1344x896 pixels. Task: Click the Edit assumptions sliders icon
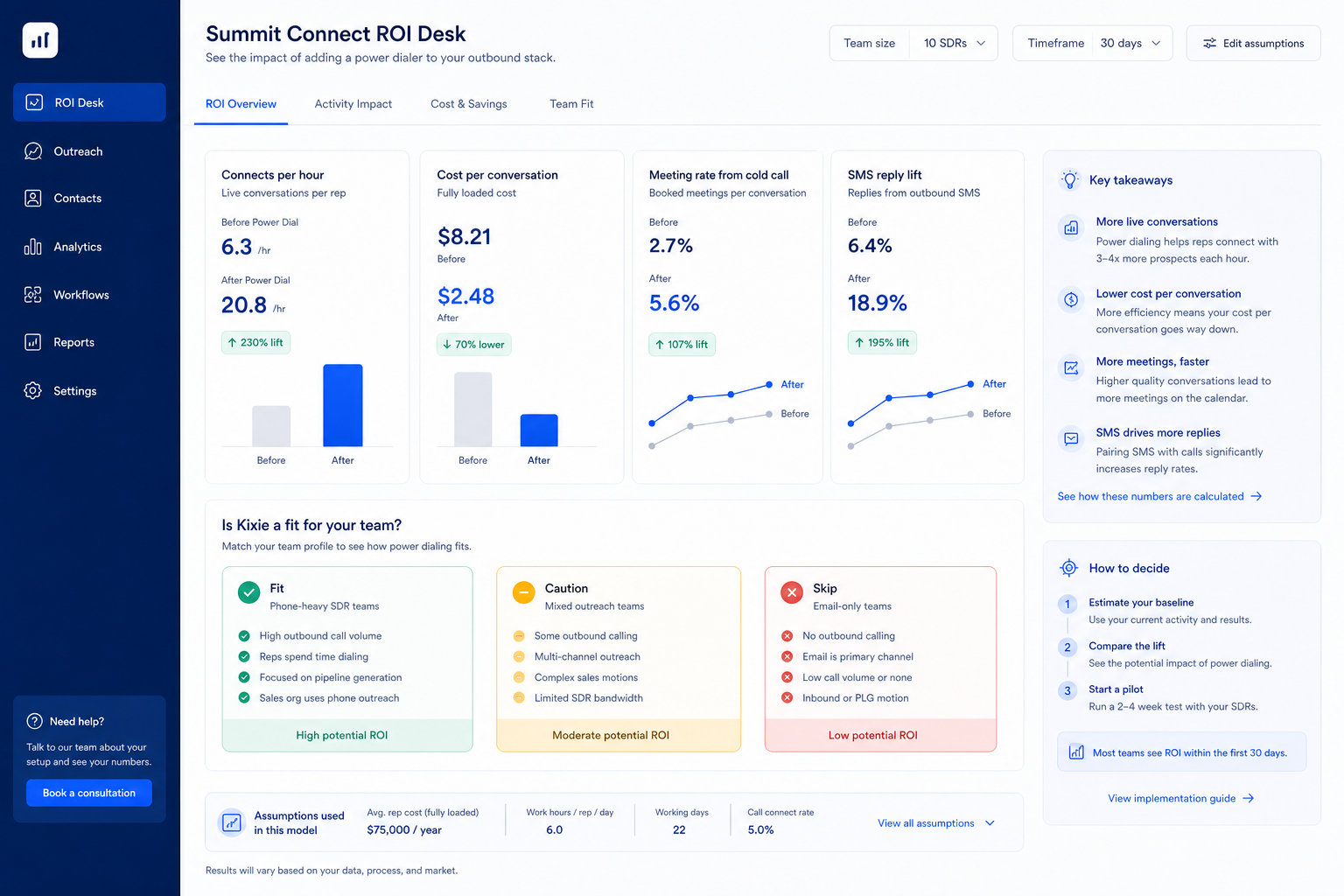(1210, 43)
